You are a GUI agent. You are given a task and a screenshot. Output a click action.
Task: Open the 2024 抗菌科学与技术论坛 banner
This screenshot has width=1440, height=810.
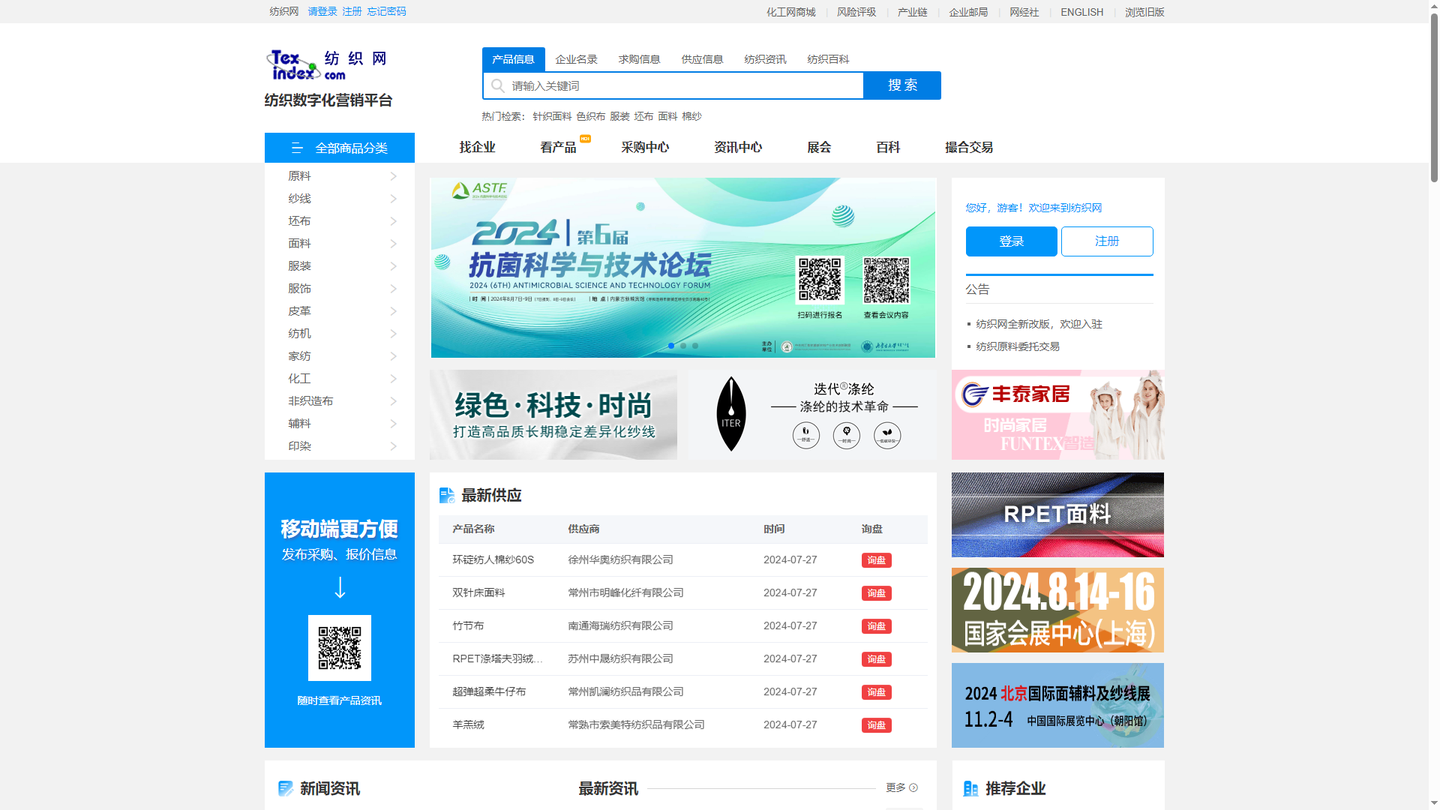coord(683,268)
